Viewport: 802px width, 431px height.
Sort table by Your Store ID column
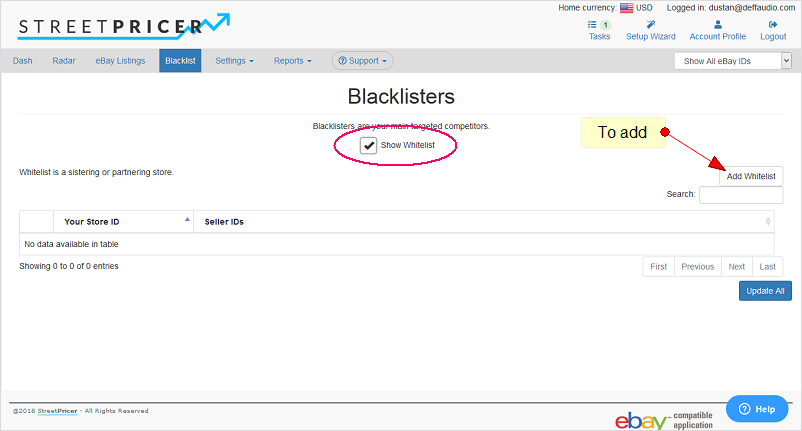click(x=105, y=221)
